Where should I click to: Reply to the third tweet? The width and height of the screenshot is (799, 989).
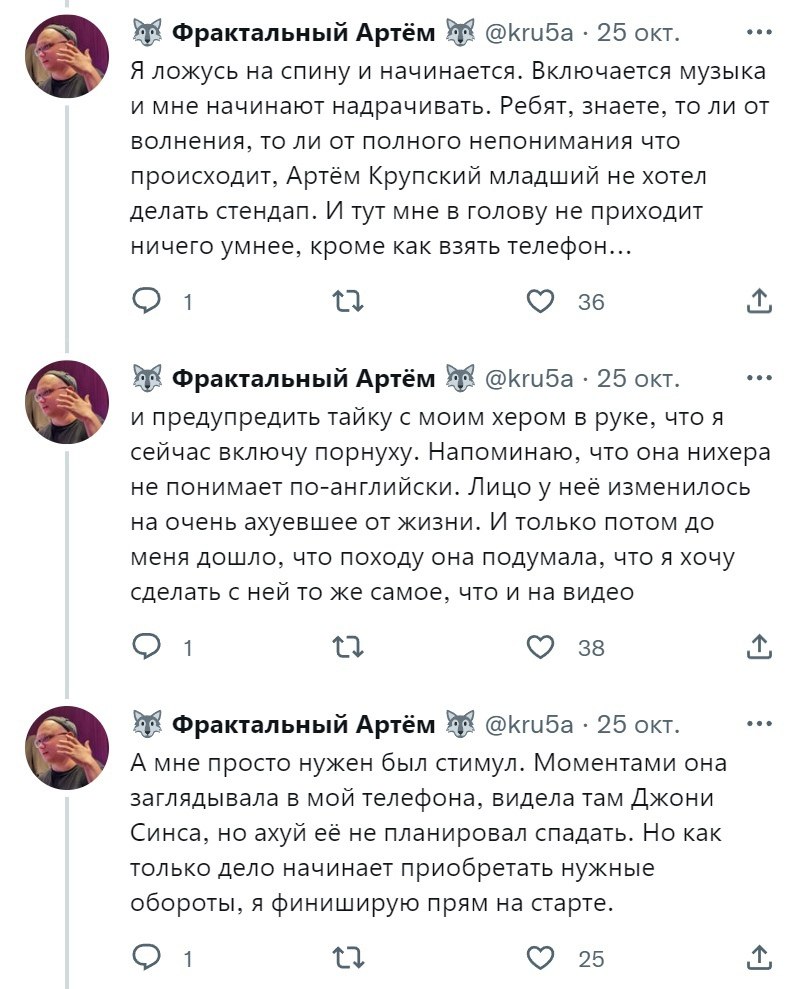click(x=147, y=958)
